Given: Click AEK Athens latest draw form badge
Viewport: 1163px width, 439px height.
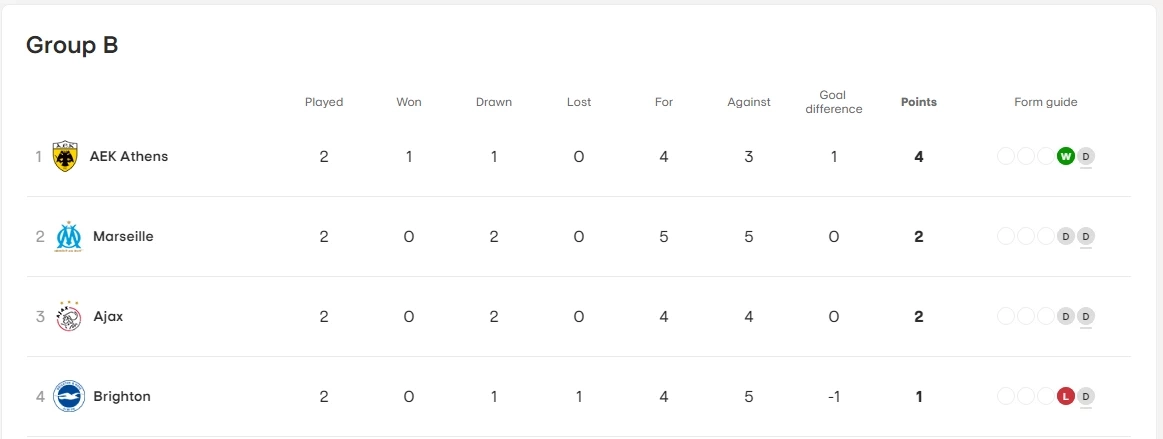Looking at the screenshot, I should point(1086,156).
